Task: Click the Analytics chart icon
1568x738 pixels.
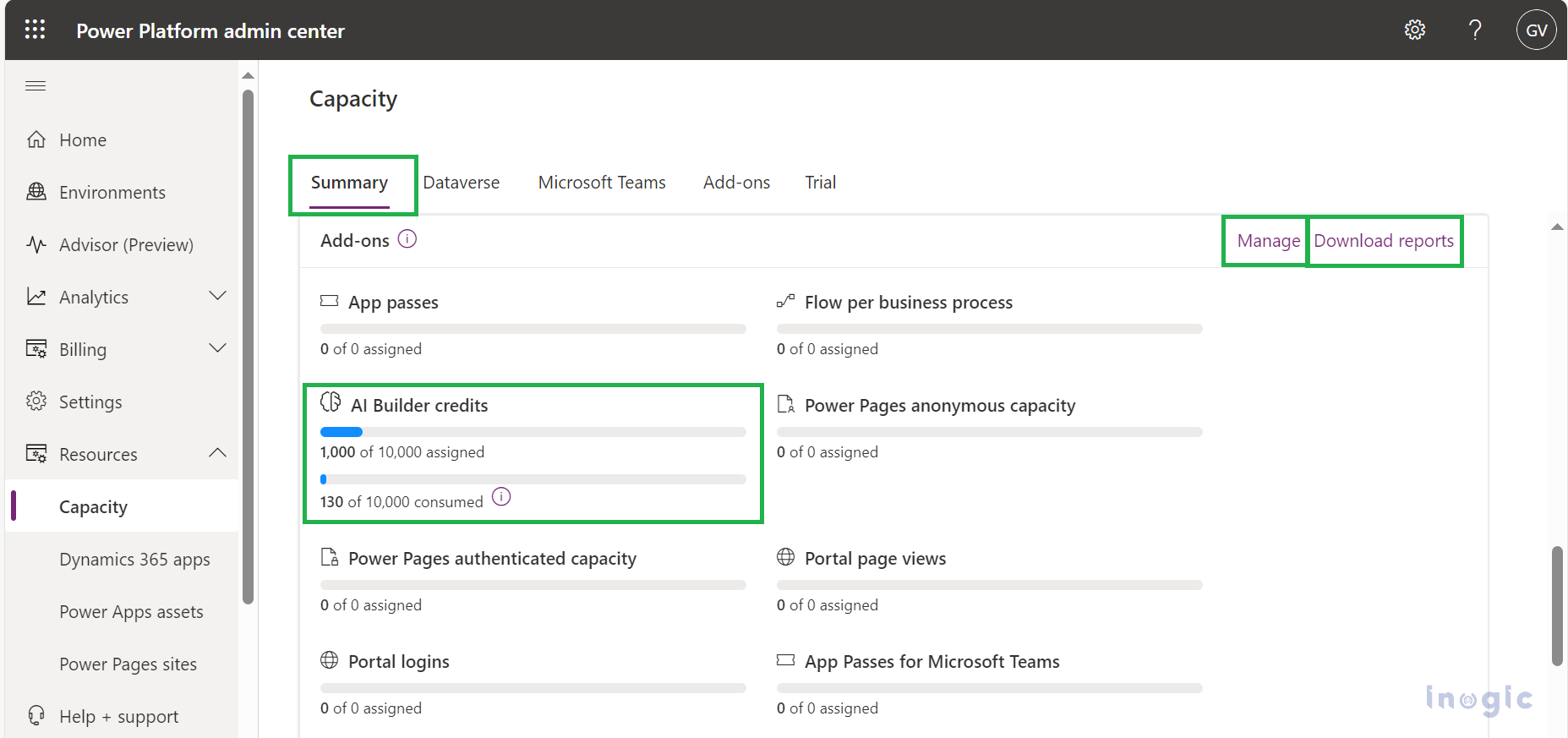Action: 36,297
